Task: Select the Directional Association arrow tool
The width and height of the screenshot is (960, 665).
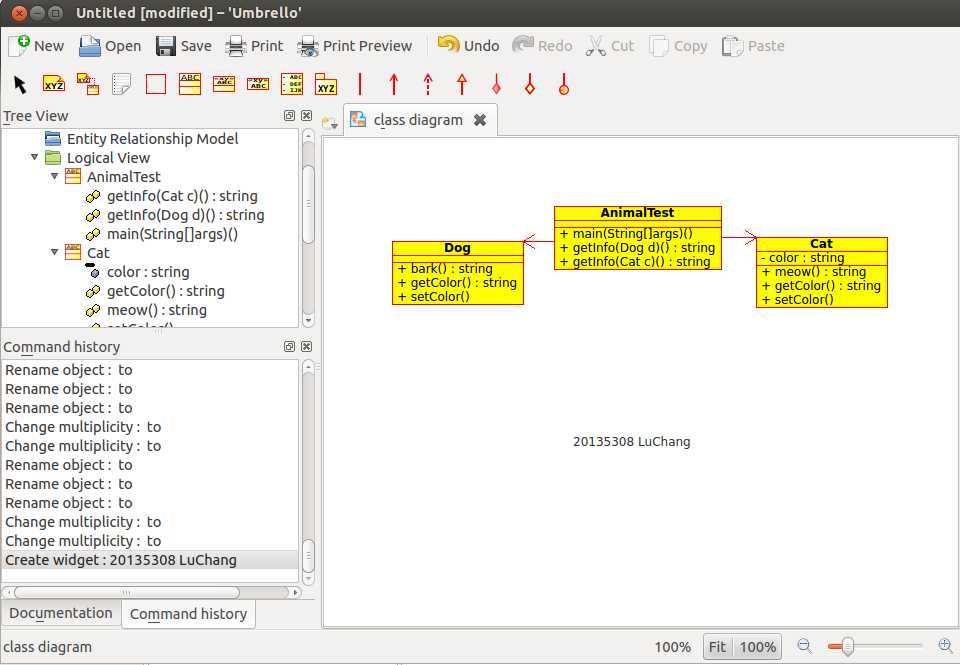Action: [394, 84]
